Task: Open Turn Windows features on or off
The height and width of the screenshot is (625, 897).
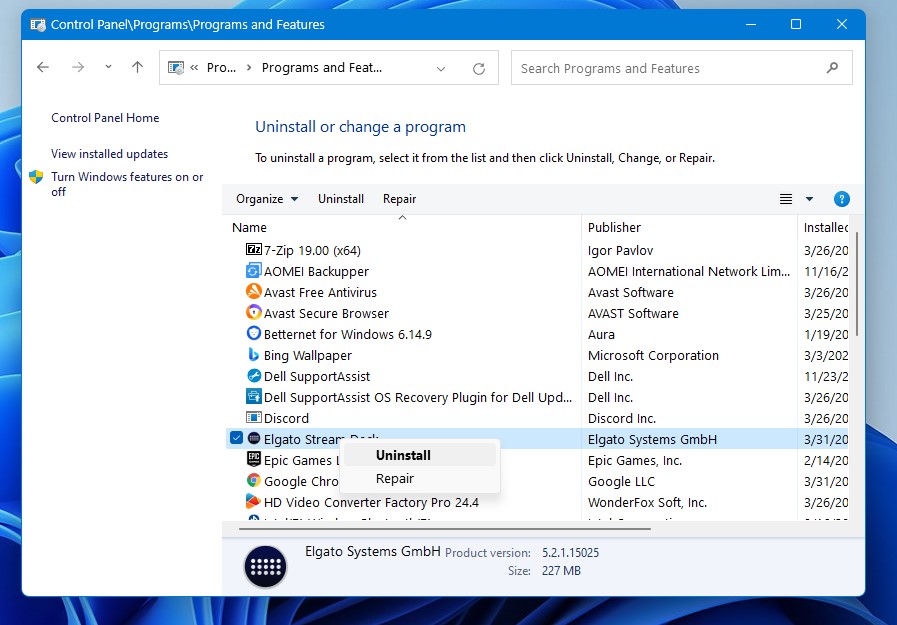Action: point(127,184)
